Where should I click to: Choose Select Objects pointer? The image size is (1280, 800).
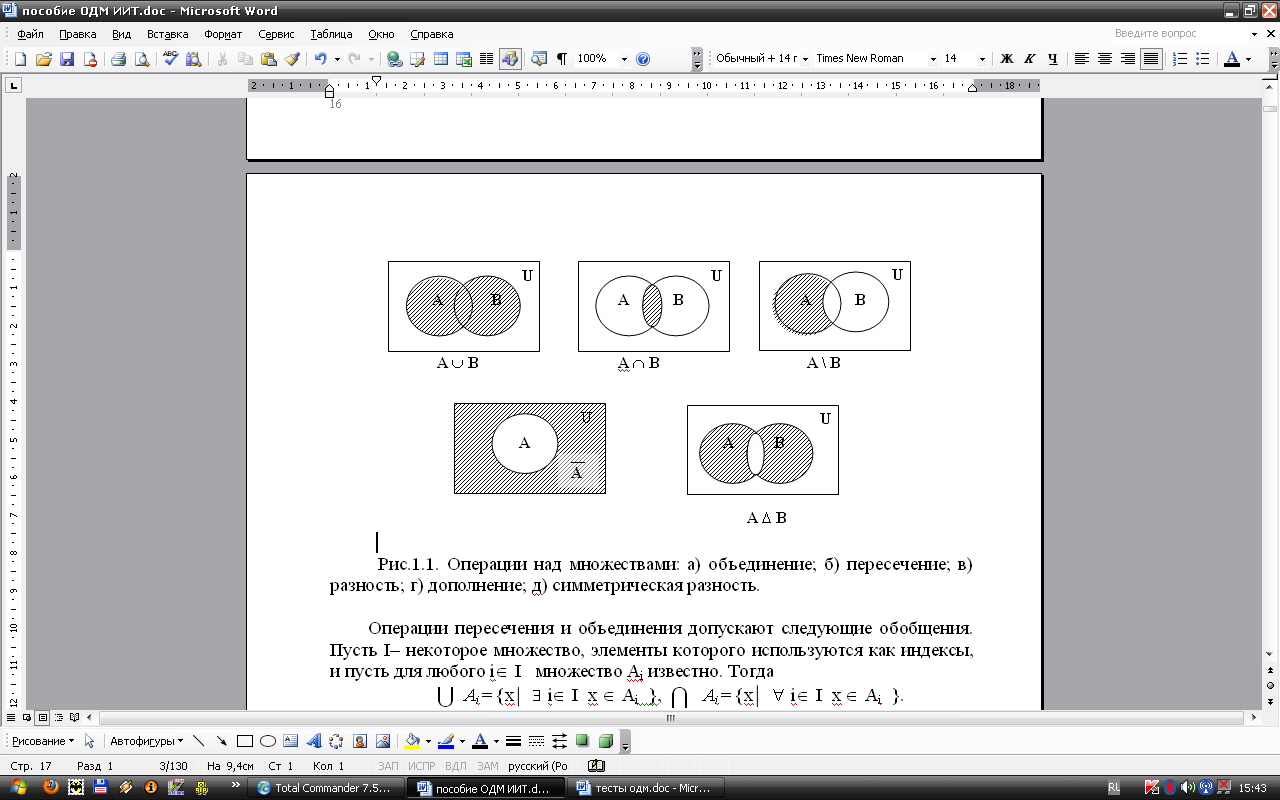click(x=90, y=741)
